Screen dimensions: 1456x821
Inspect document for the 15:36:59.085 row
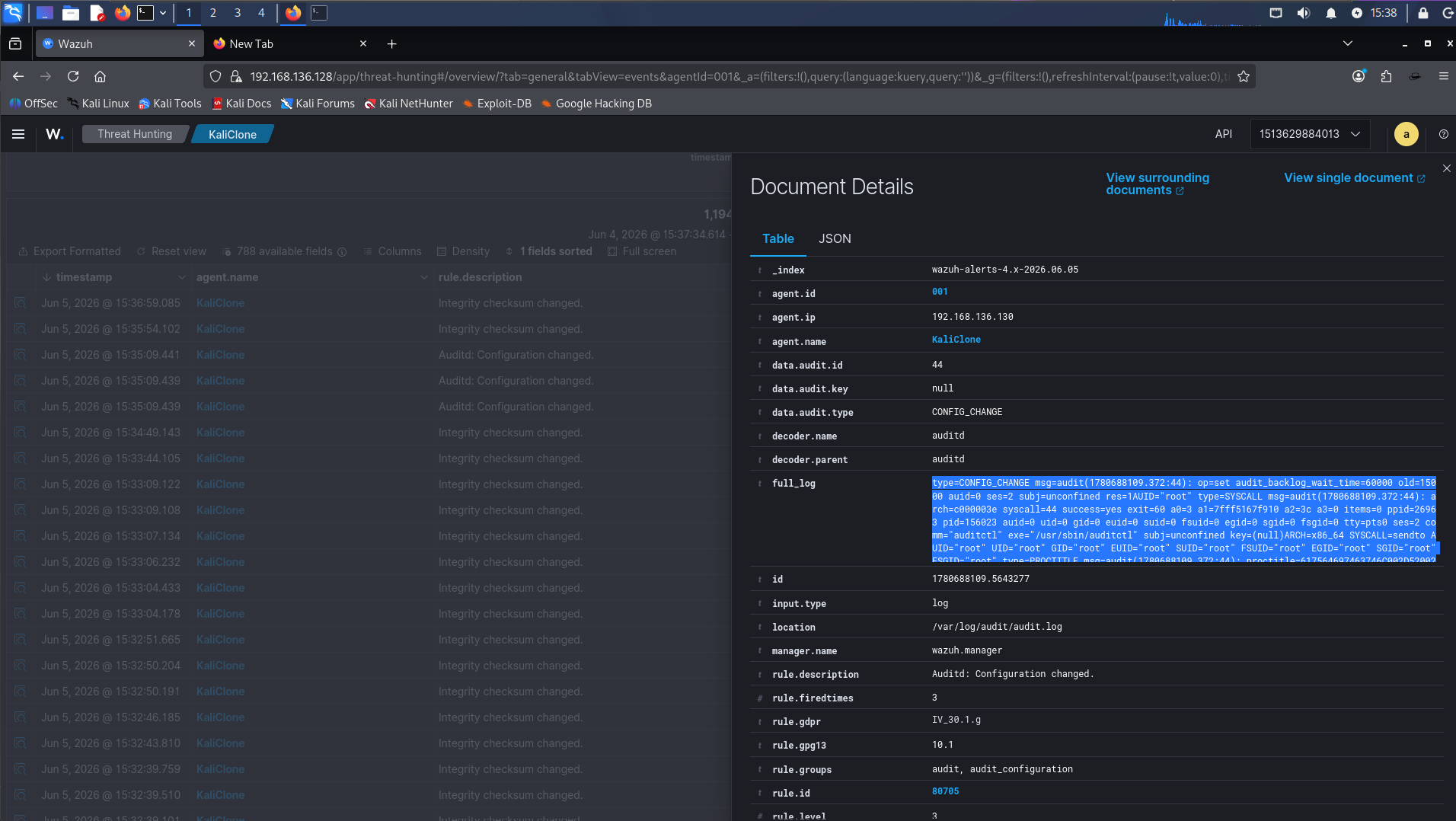[21, 303]
